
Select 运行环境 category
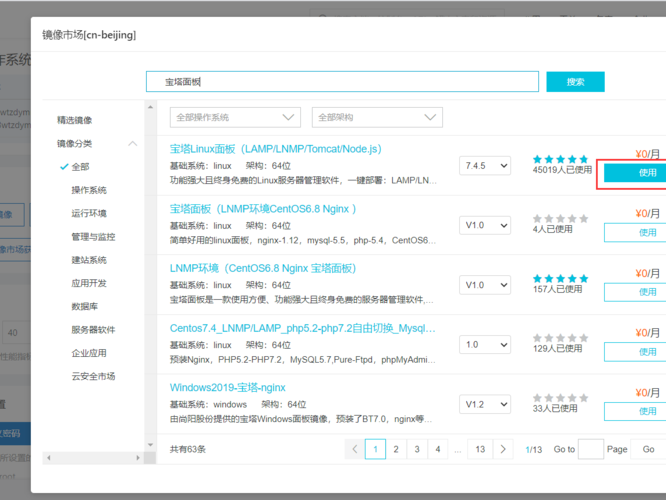coord(89,213)
